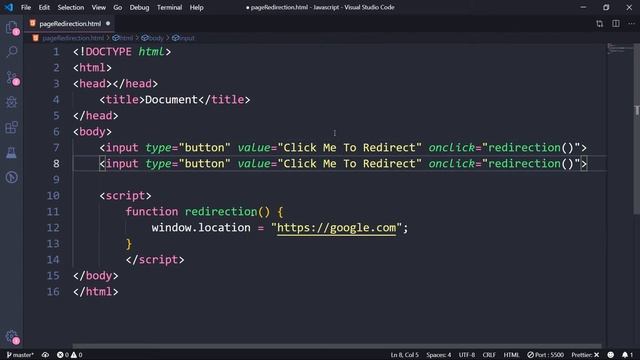
Task: Click line number 12 in the gutter
Action: click(x=53, y=228)
